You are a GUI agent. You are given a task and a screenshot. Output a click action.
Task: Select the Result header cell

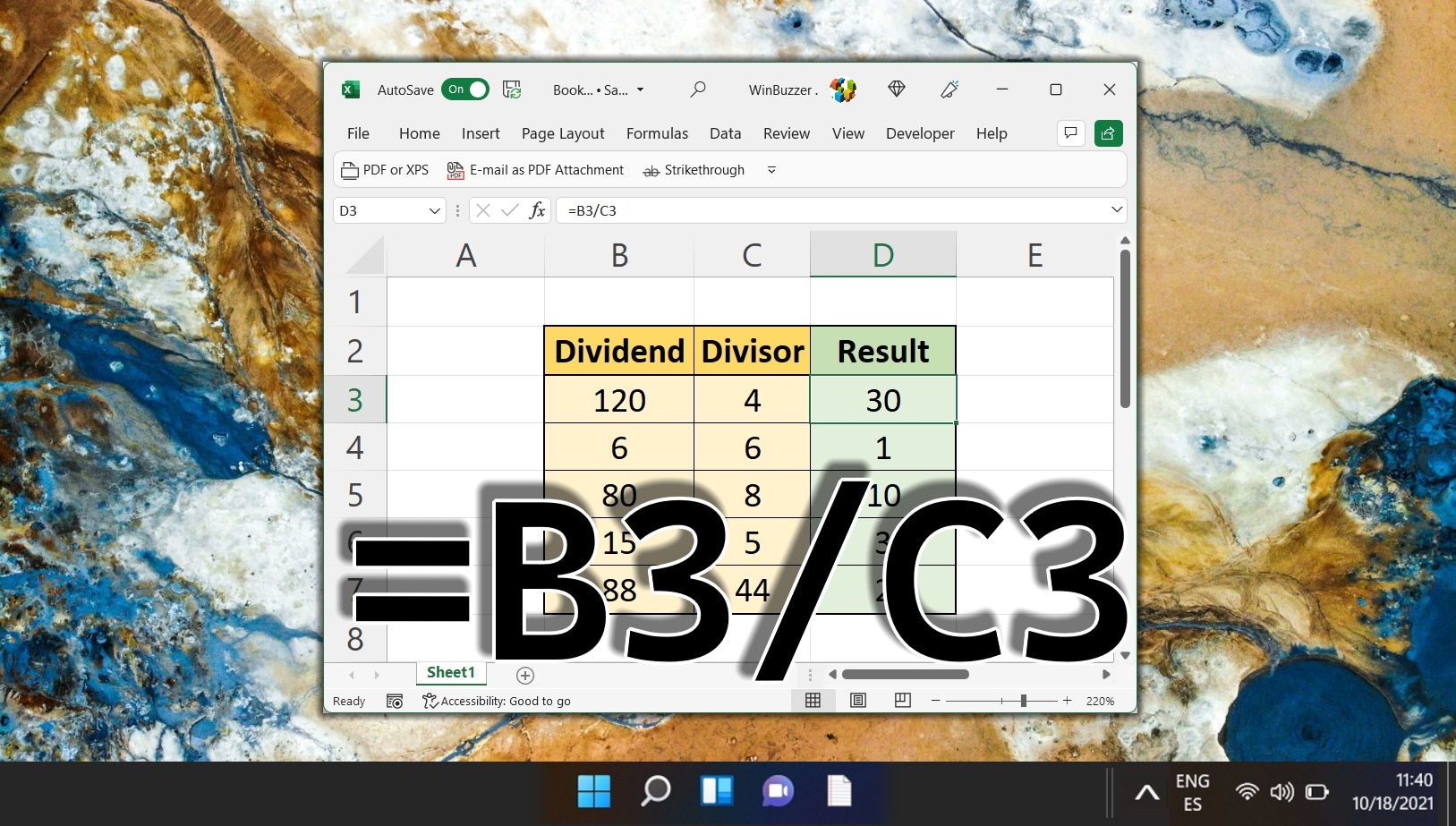[883, 351]
